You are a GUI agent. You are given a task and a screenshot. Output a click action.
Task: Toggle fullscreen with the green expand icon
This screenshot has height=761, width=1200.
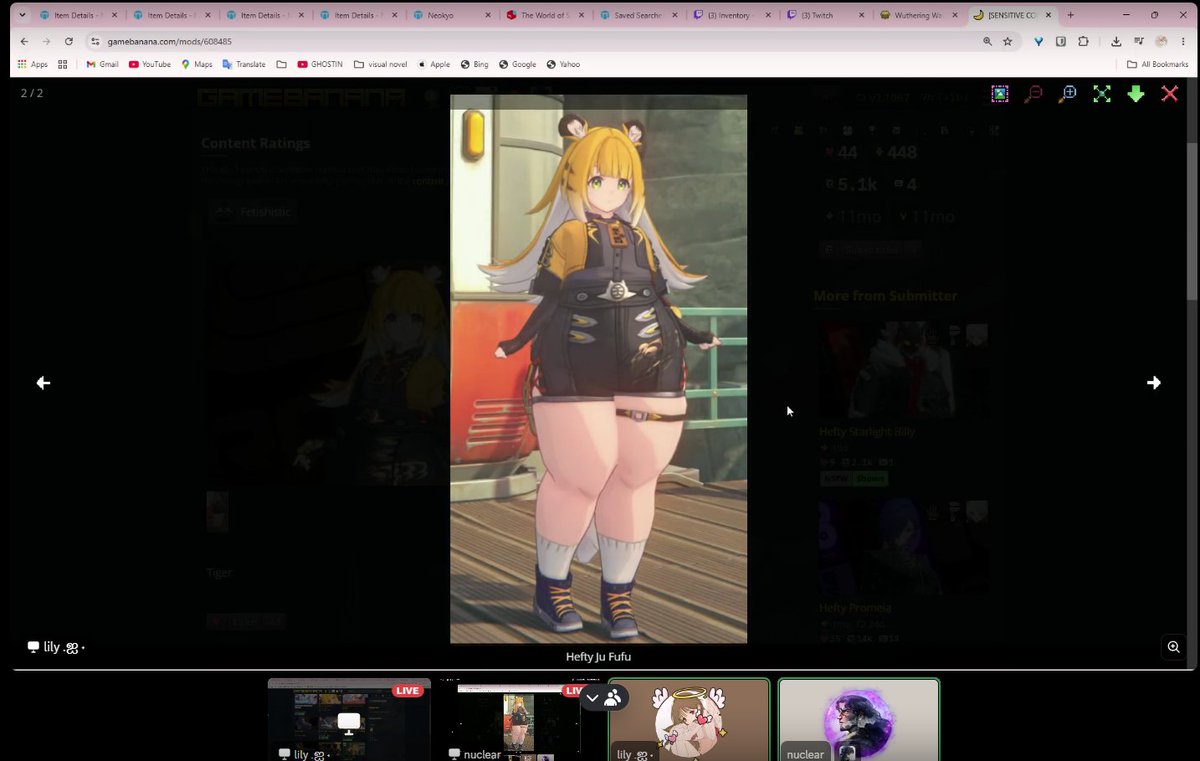point(1102,93)
